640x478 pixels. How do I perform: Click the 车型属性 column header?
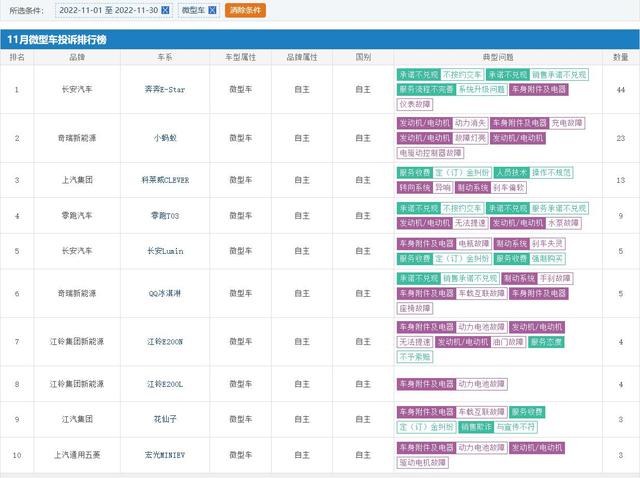click(240, 57)
